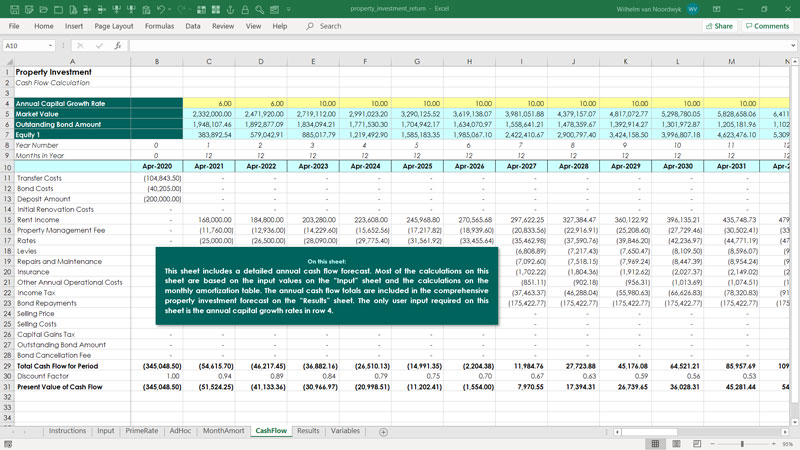Switch to the Input sheet tab
The image size is (800, 450).
coord(106,431)
